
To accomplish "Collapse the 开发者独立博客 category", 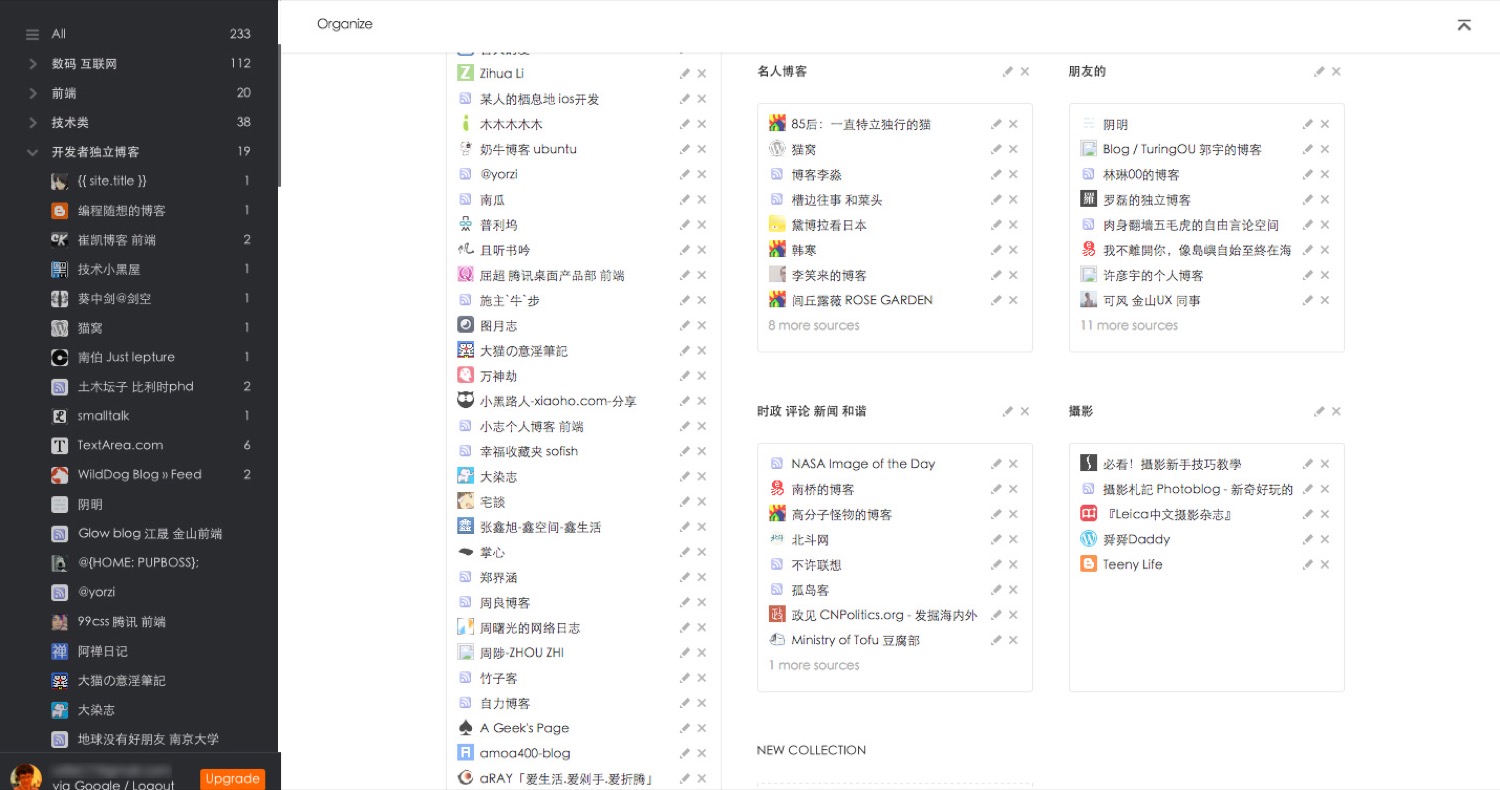I will tap(33, 152).
